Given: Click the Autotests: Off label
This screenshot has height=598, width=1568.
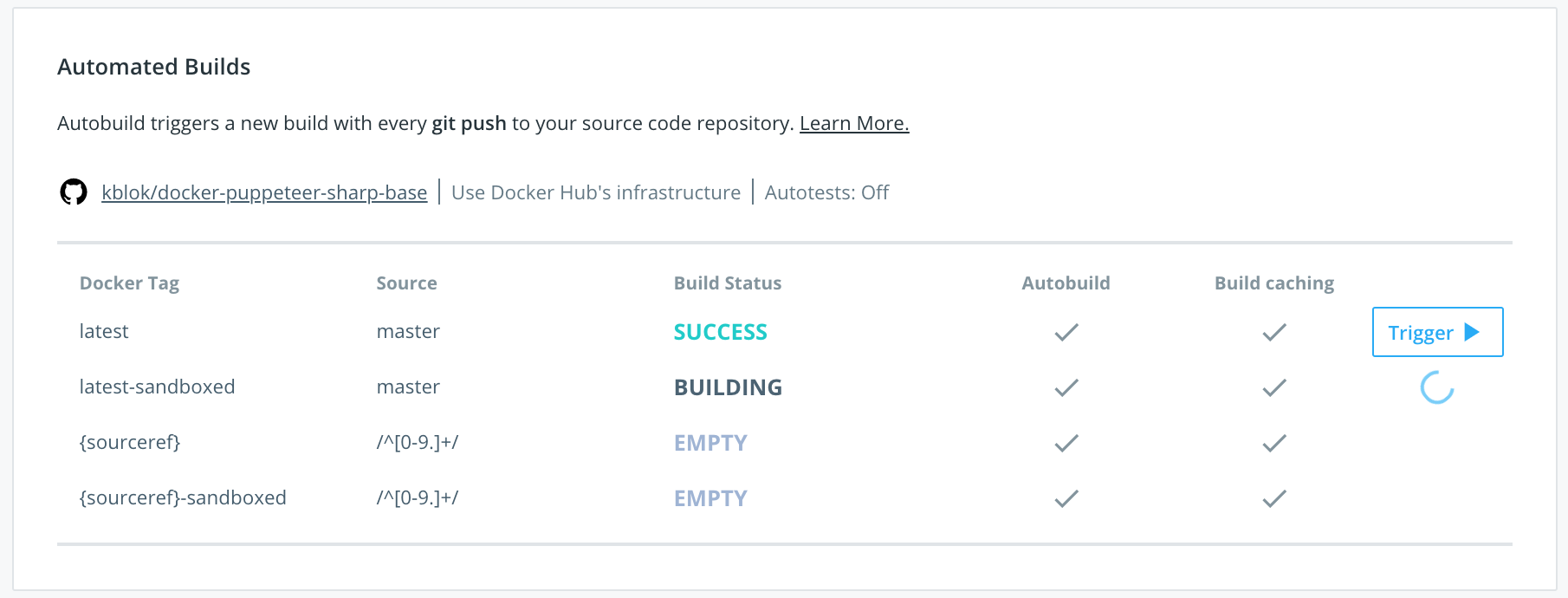Looking at the screenshot, I should pyautogui.click(x=826, y=192).
